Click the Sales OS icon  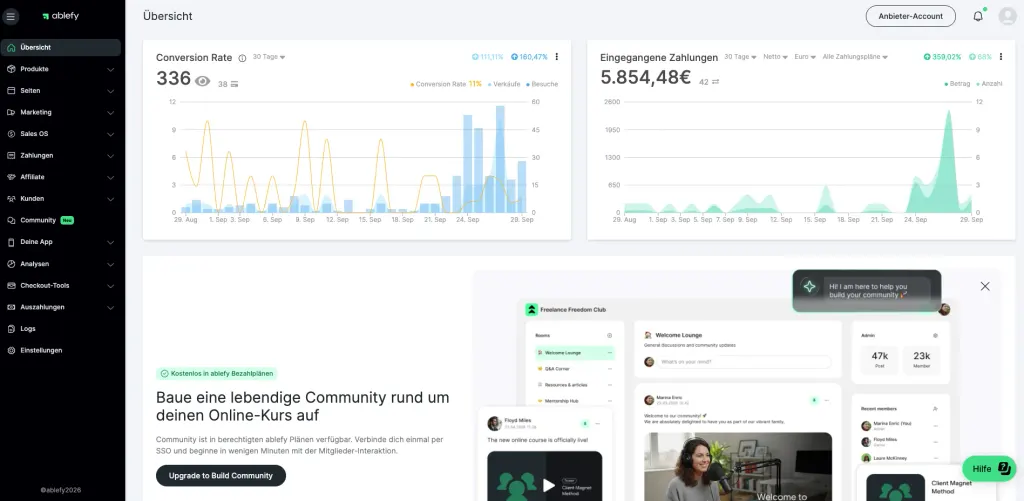[11, 134]
